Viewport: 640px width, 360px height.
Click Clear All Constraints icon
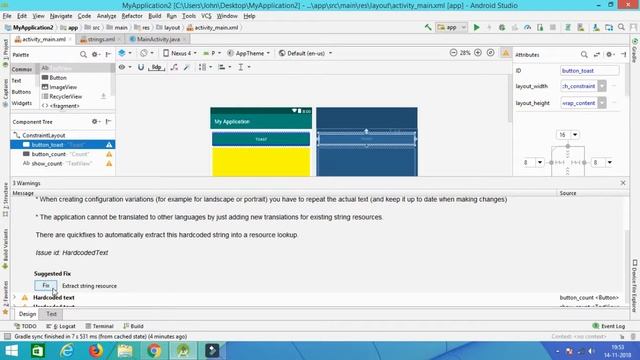click(174, 67)
